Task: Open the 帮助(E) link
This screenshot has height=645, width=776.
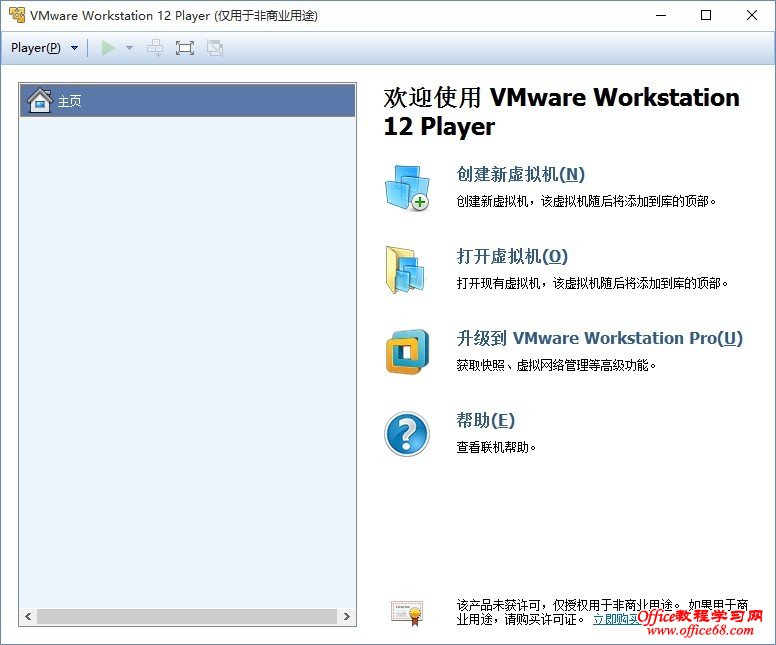Action: tap(485, 420)
